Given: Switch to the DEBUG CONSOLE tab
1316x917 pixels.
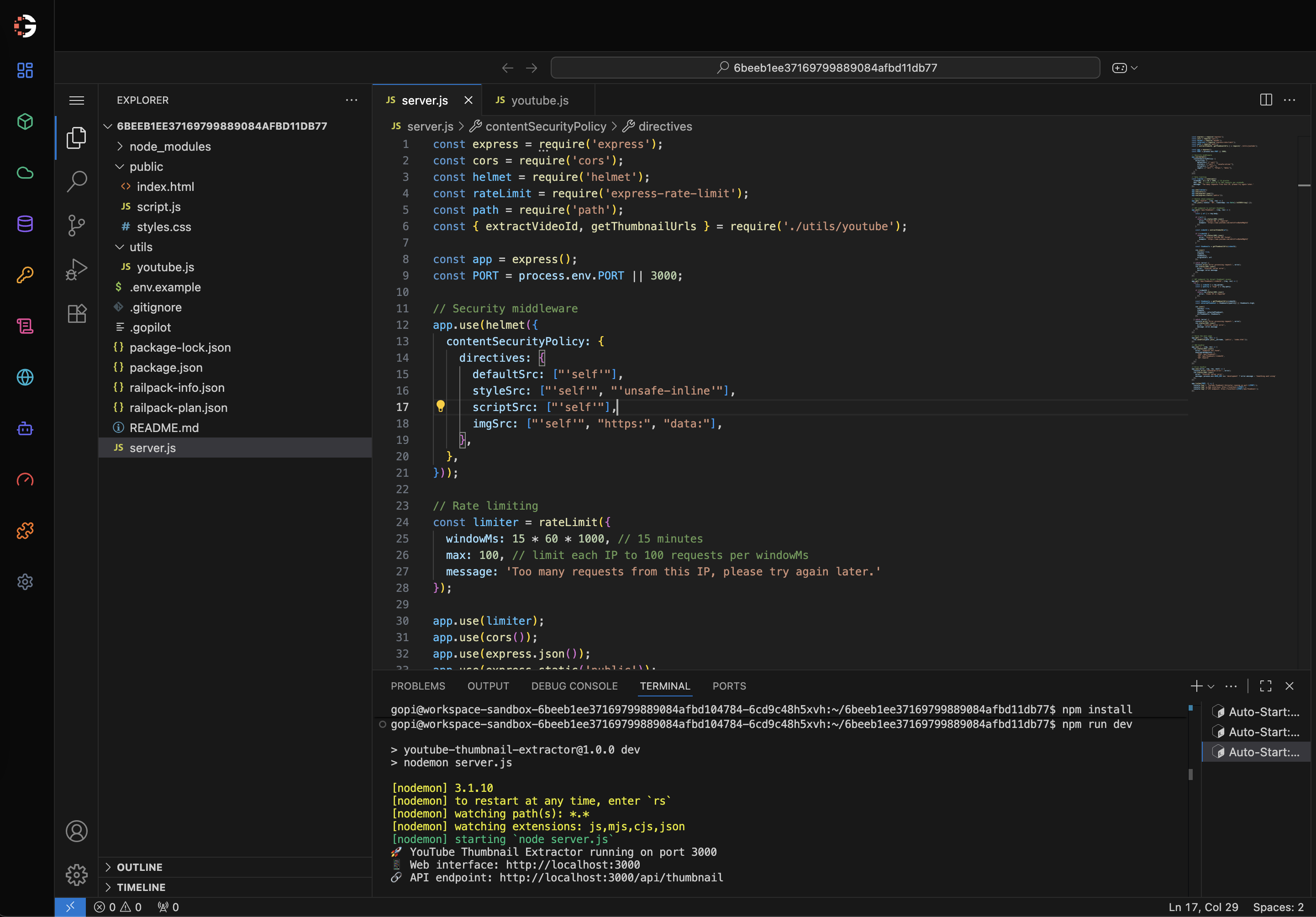Looking at the screenshot, I should click(574, 686).
